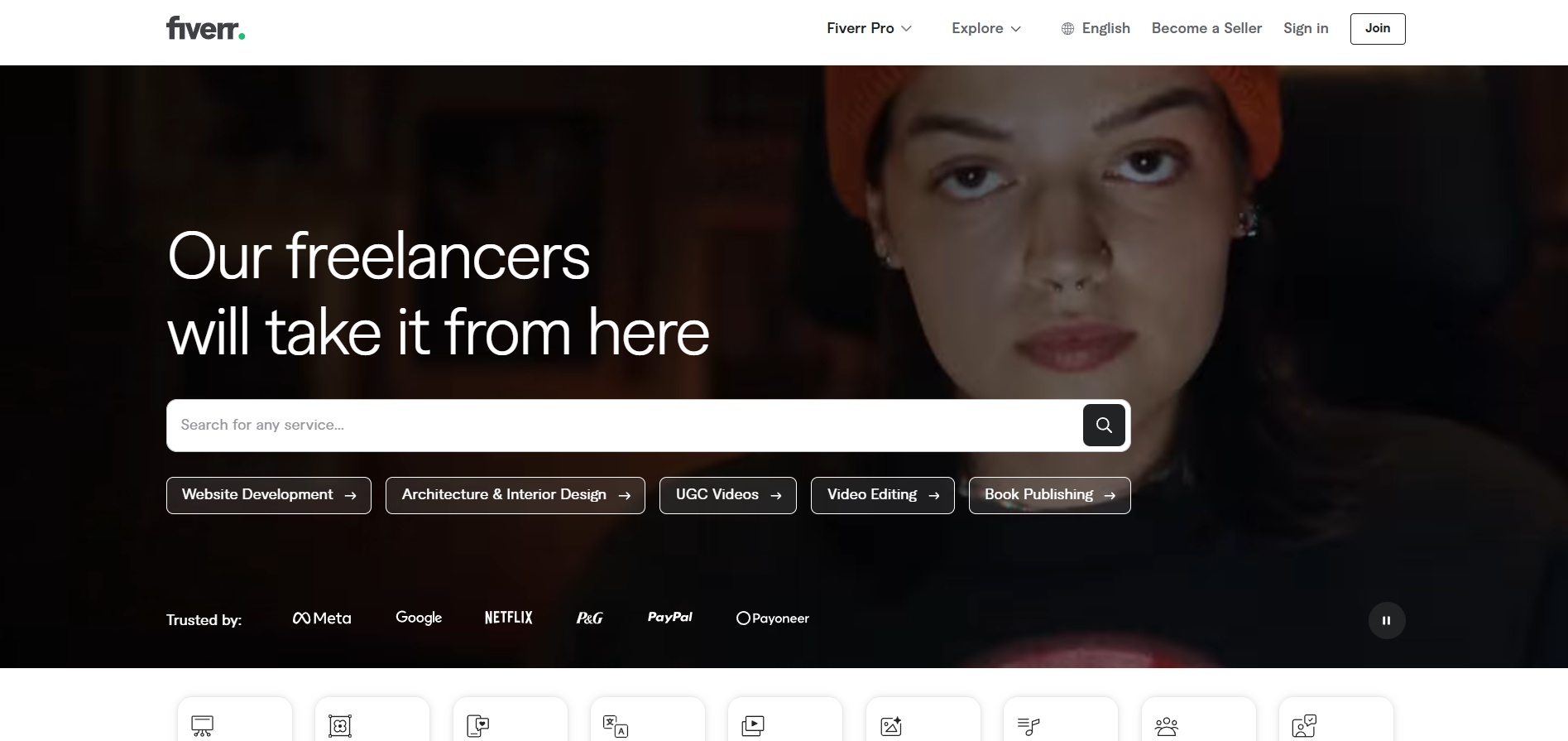Pause the hero background video

point(1386,620)
